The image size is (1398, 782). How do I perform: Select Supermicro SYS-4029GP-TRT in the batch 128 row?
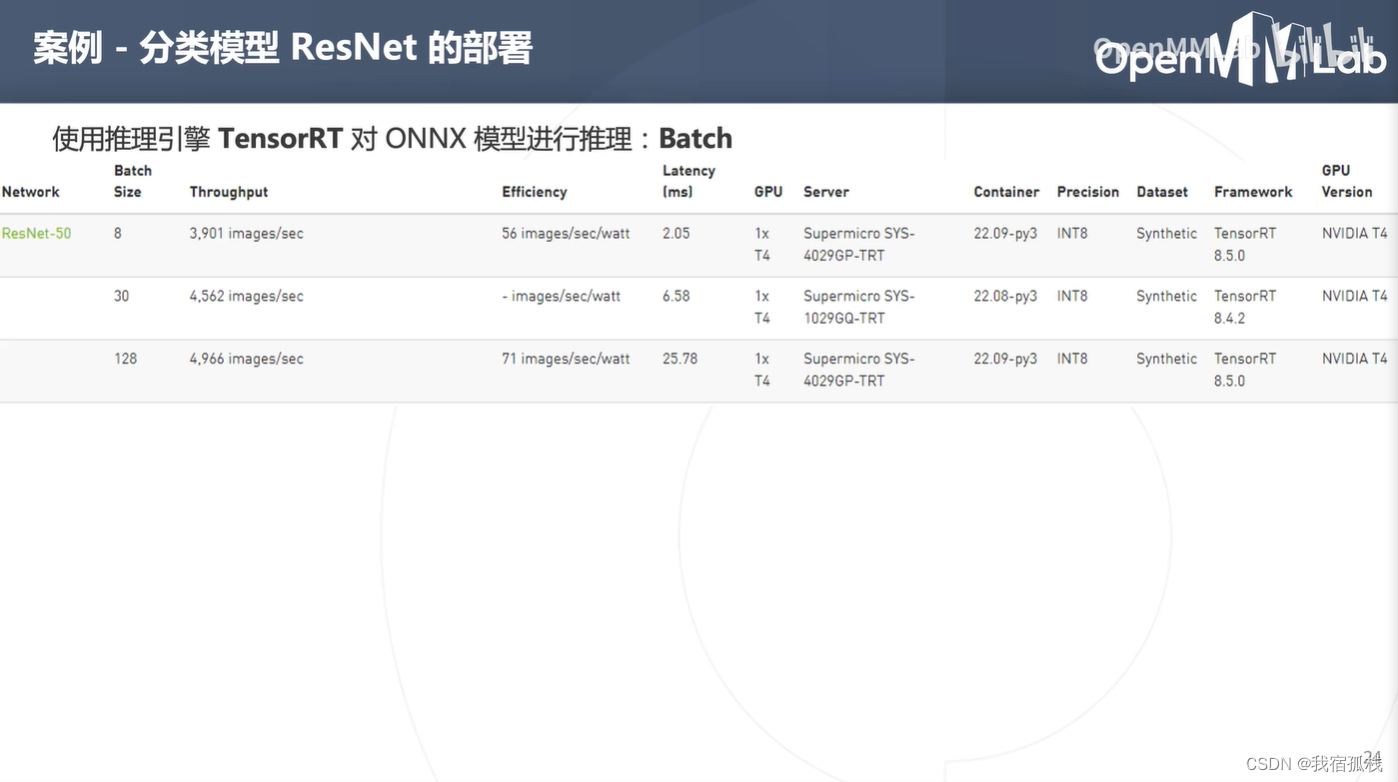click(859, 370)
